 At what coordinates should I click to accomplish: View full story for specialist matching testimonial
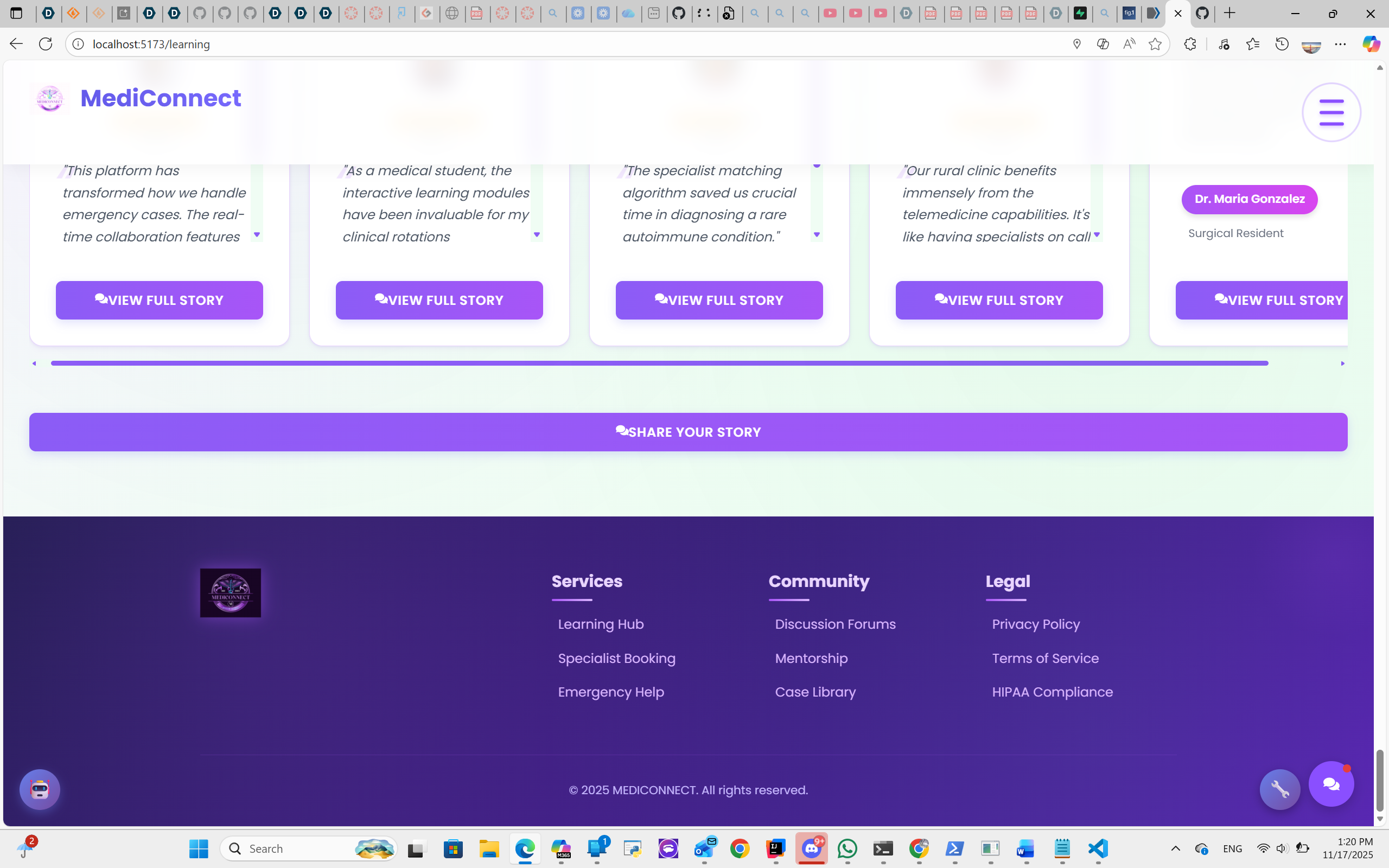click(718, 300)
